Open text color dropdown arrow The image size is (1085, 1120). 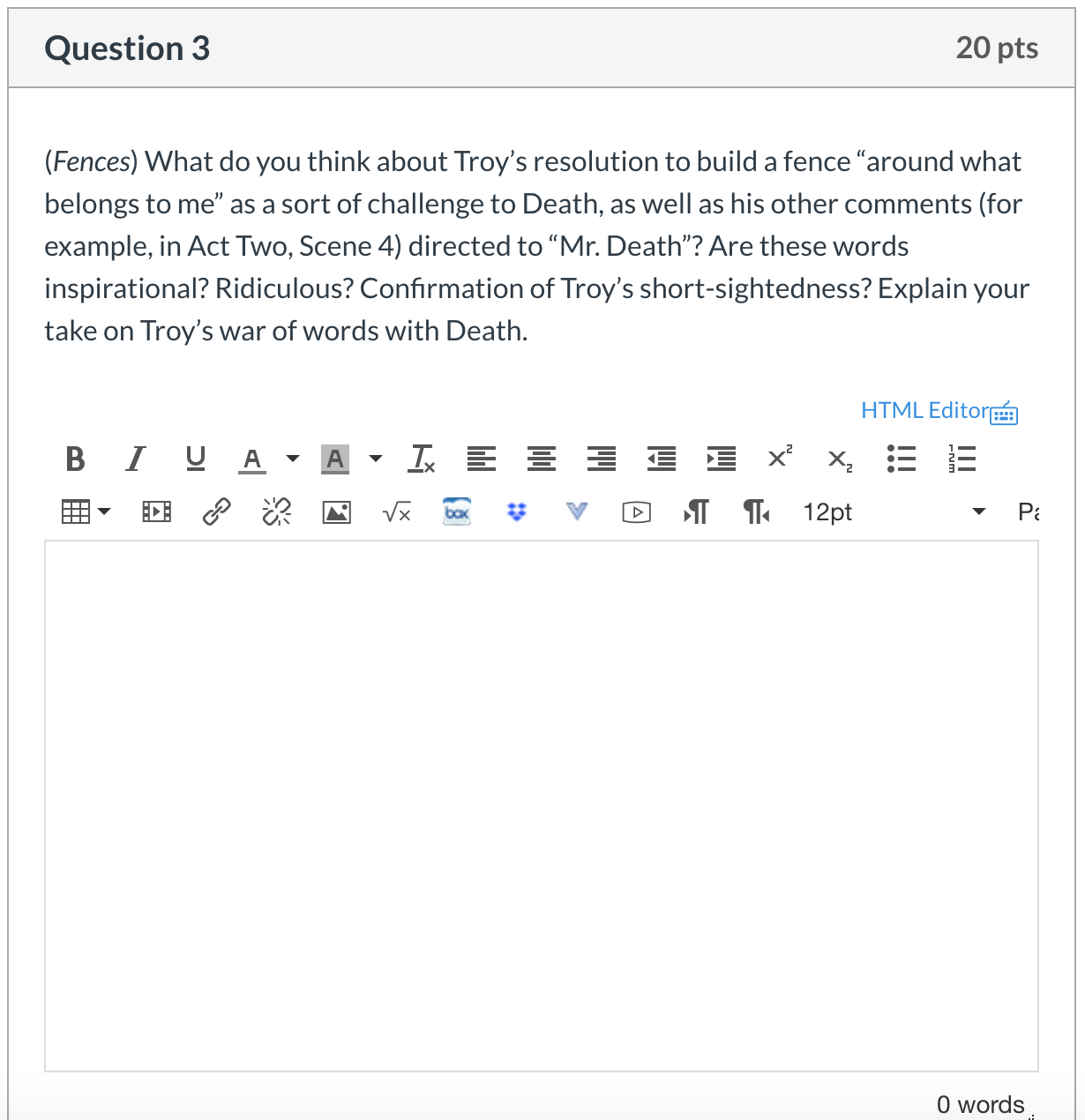[x=293, y=459]
